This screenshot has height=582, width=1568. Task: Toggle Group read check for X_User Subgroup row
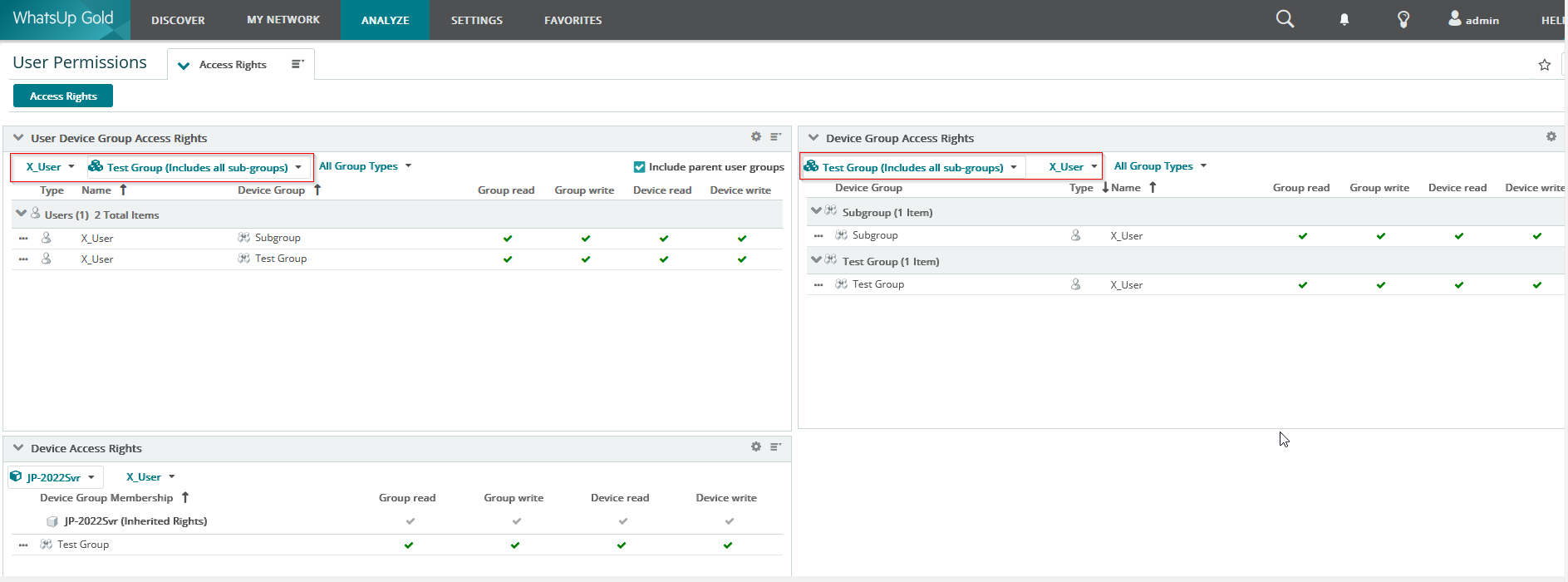508,239
